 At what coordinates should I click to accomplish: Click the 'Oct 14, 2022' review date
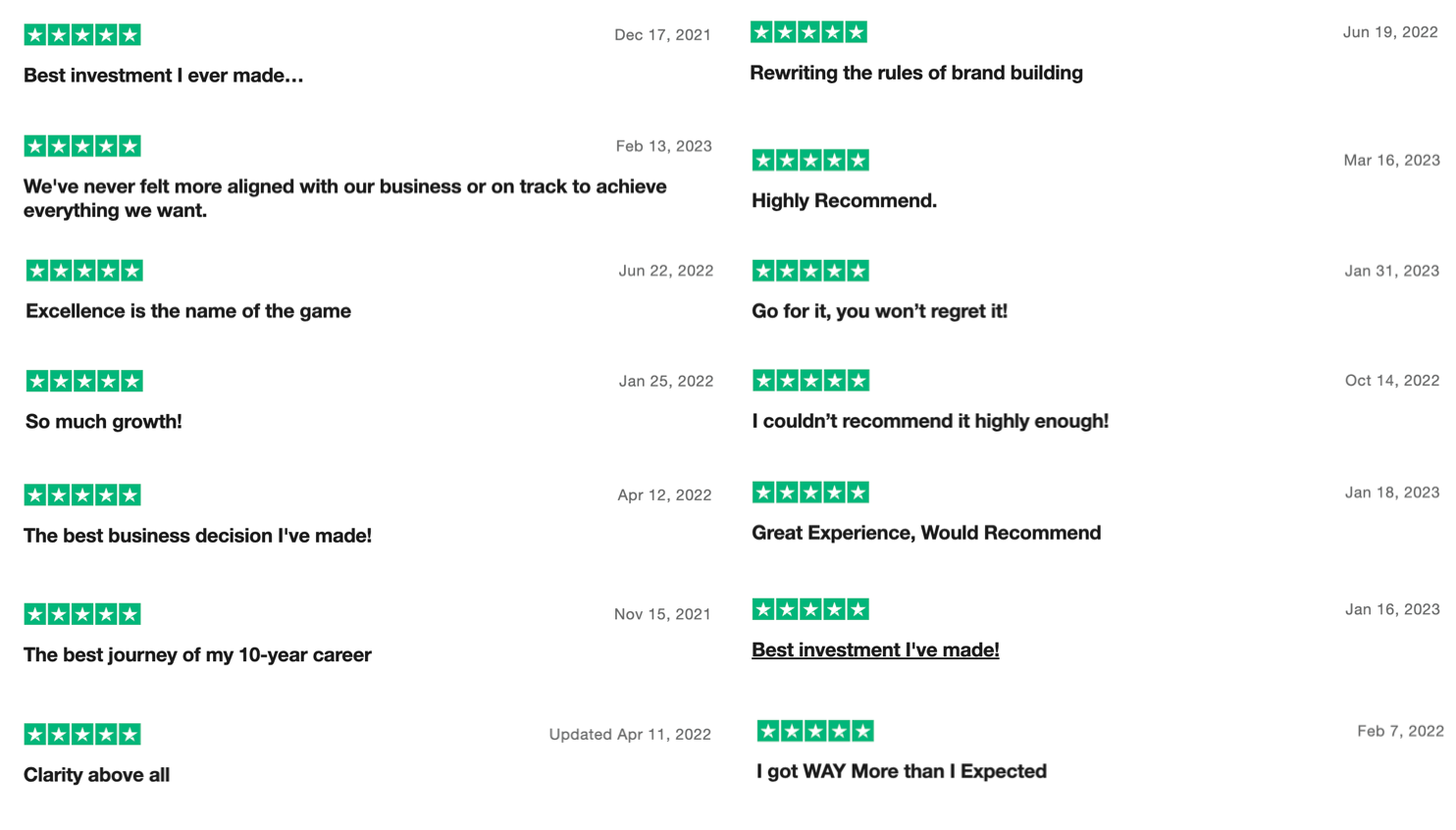pos(1392,381)
